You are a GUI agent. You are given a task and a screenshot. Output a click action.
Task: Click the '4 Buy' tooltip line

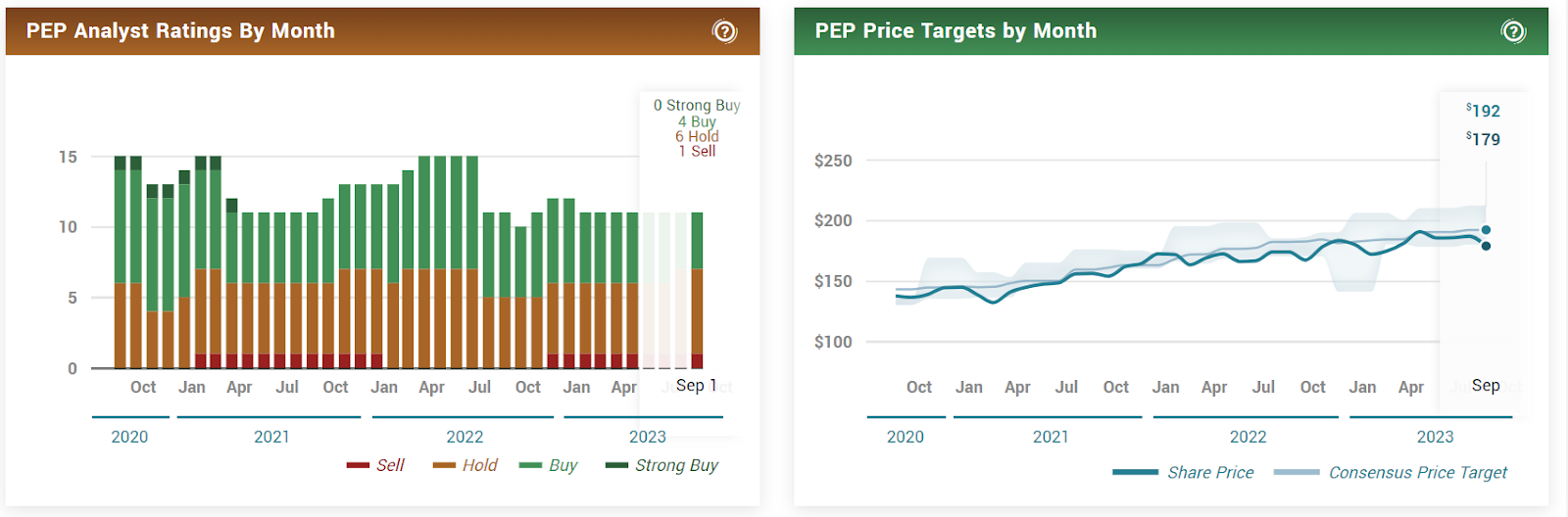click(x=697, y=121)
